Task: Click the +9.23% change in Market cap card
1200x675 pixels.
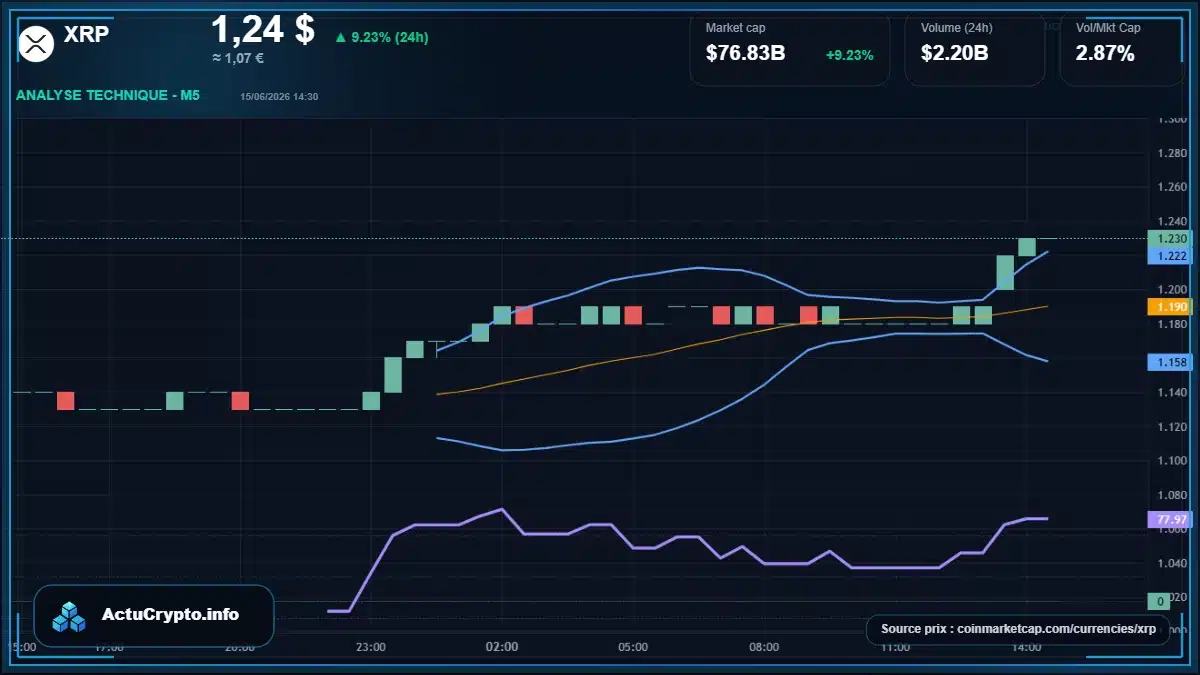Action: point(850,55)
